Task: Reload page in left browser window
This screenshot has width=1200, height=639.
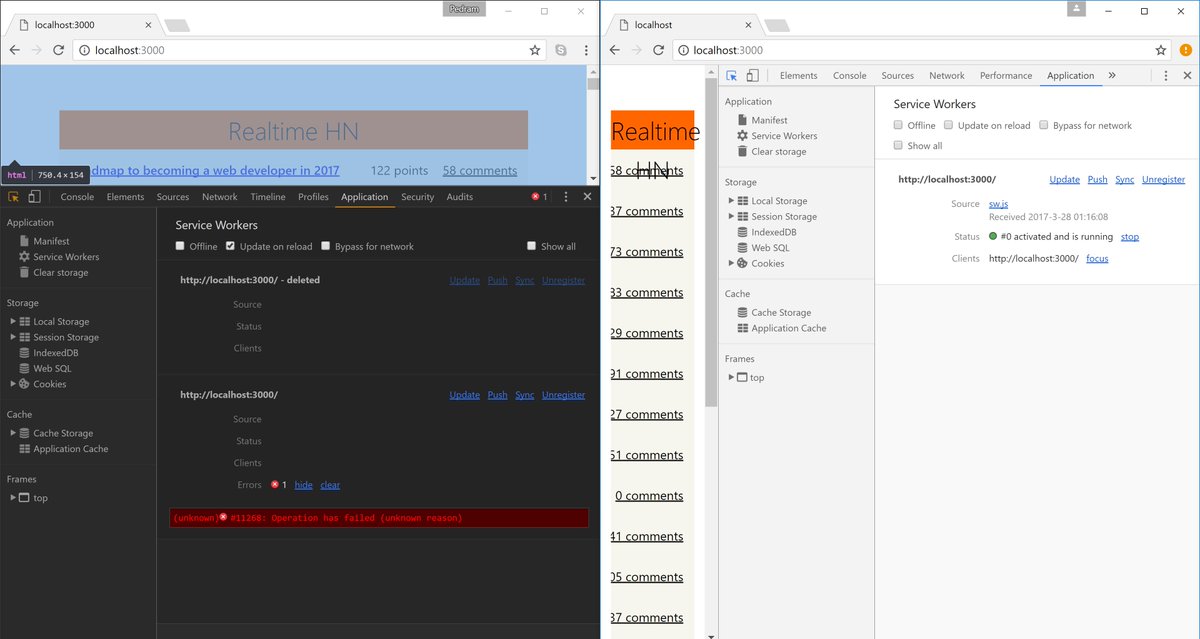Action: pyautogui.click(x=59, y=50)
